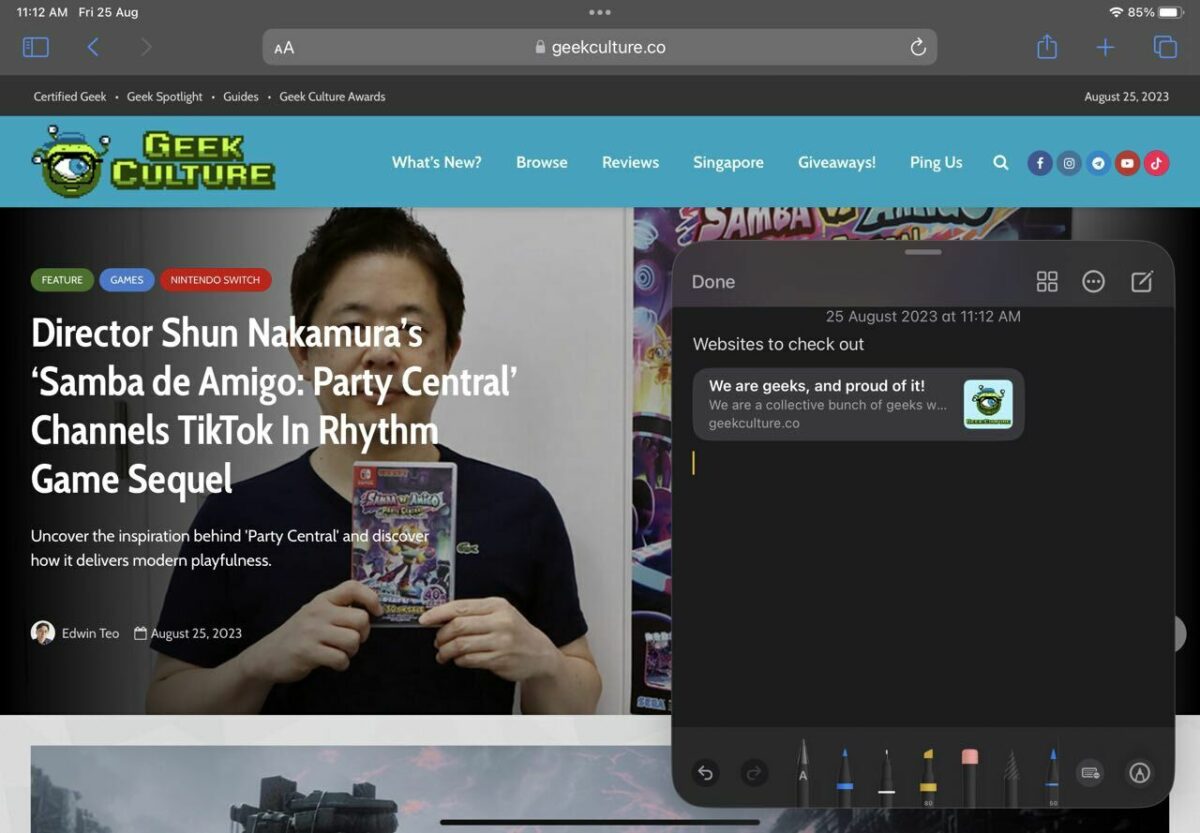Visit Geek Culture TikTok page
This screenshot has width=1200, height=833.
pos(1156,163)
